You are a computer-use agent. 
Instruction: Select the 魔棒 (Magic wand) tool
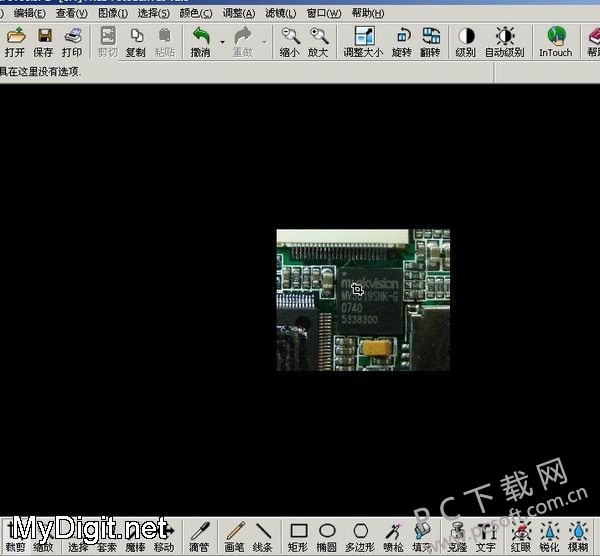coord(135,537)
